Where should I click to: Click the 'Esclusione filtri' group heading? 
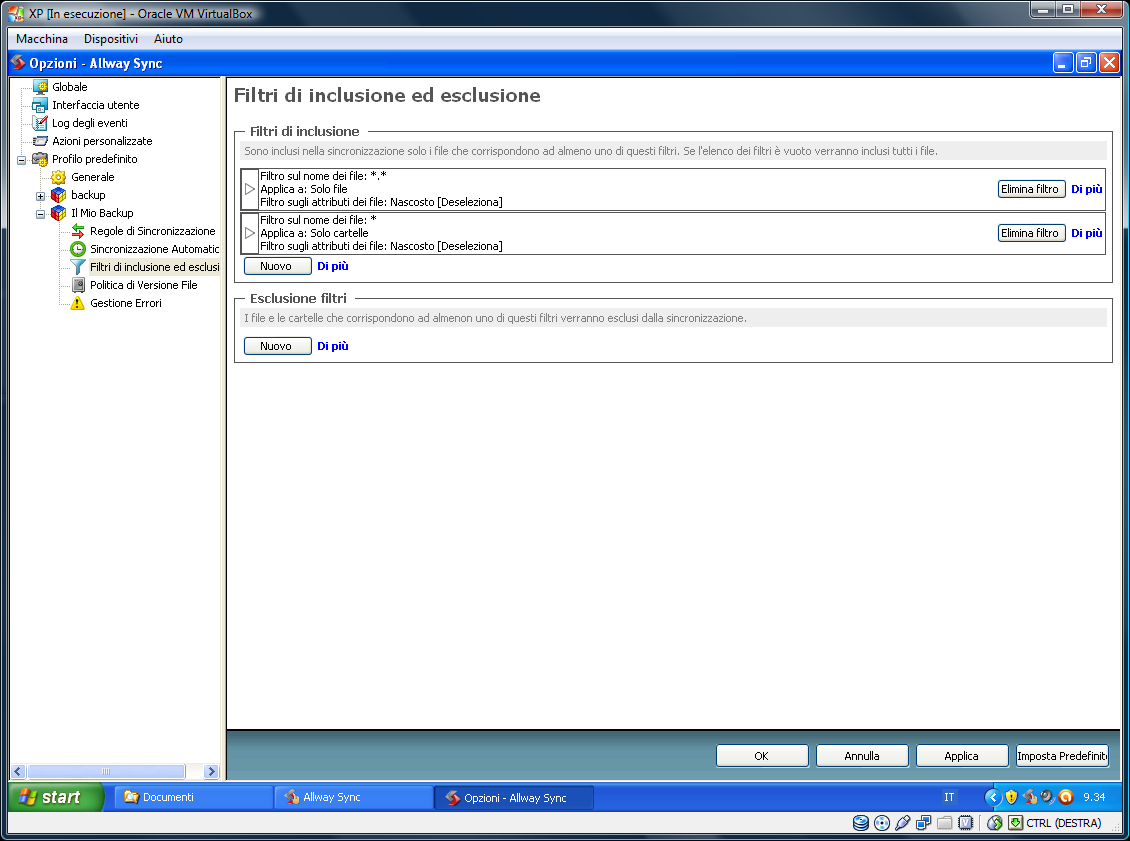(x=298, y=298)
